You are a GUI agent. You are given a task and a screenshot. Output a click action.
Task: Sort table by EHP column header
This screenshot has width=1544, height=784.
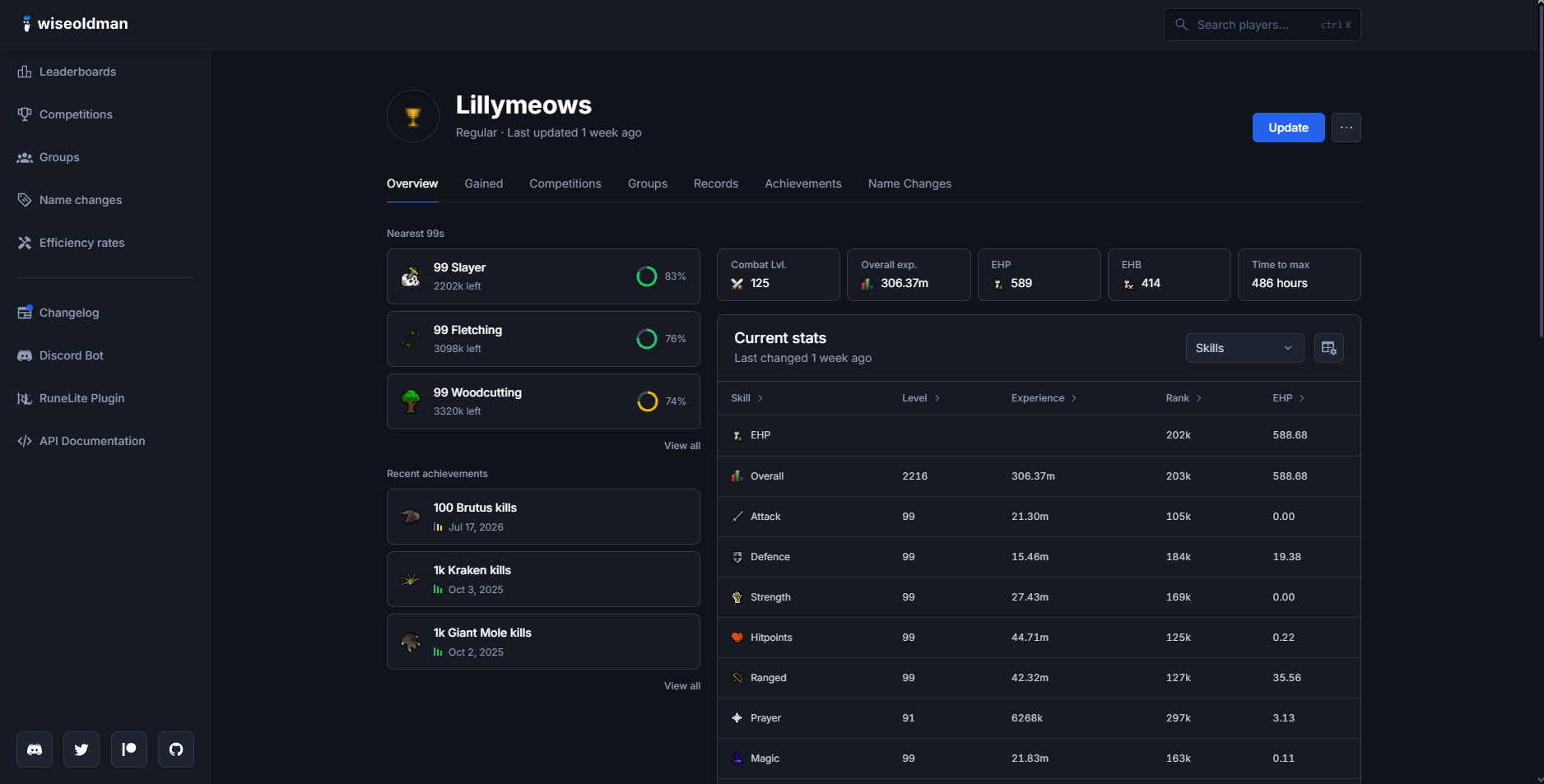point(1288,398)
